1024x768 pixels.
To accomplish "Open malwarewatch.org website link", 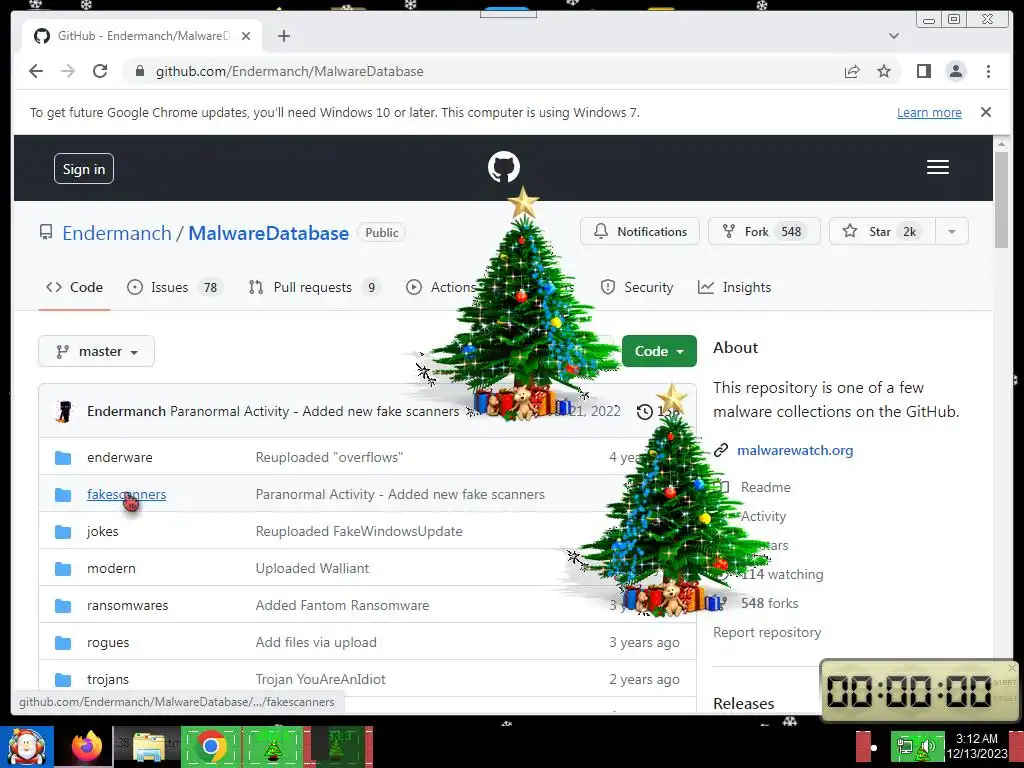I will 795,450.
